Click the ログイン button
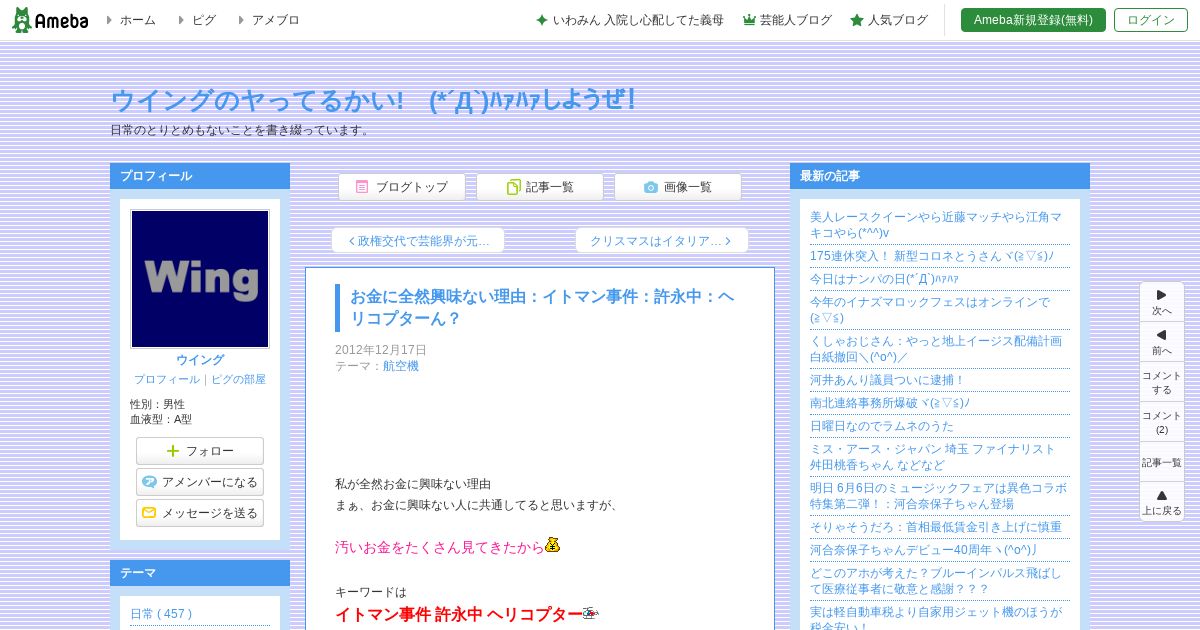This screenshot has width=1200, height=630. tap(1151, 20)
